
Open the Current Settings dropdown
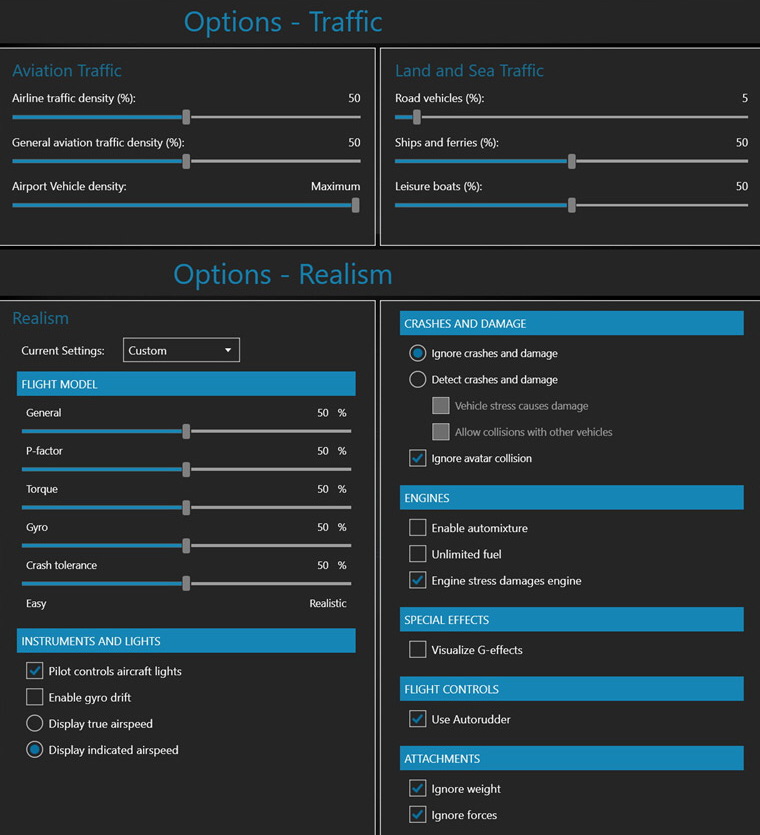coord(181,351)
